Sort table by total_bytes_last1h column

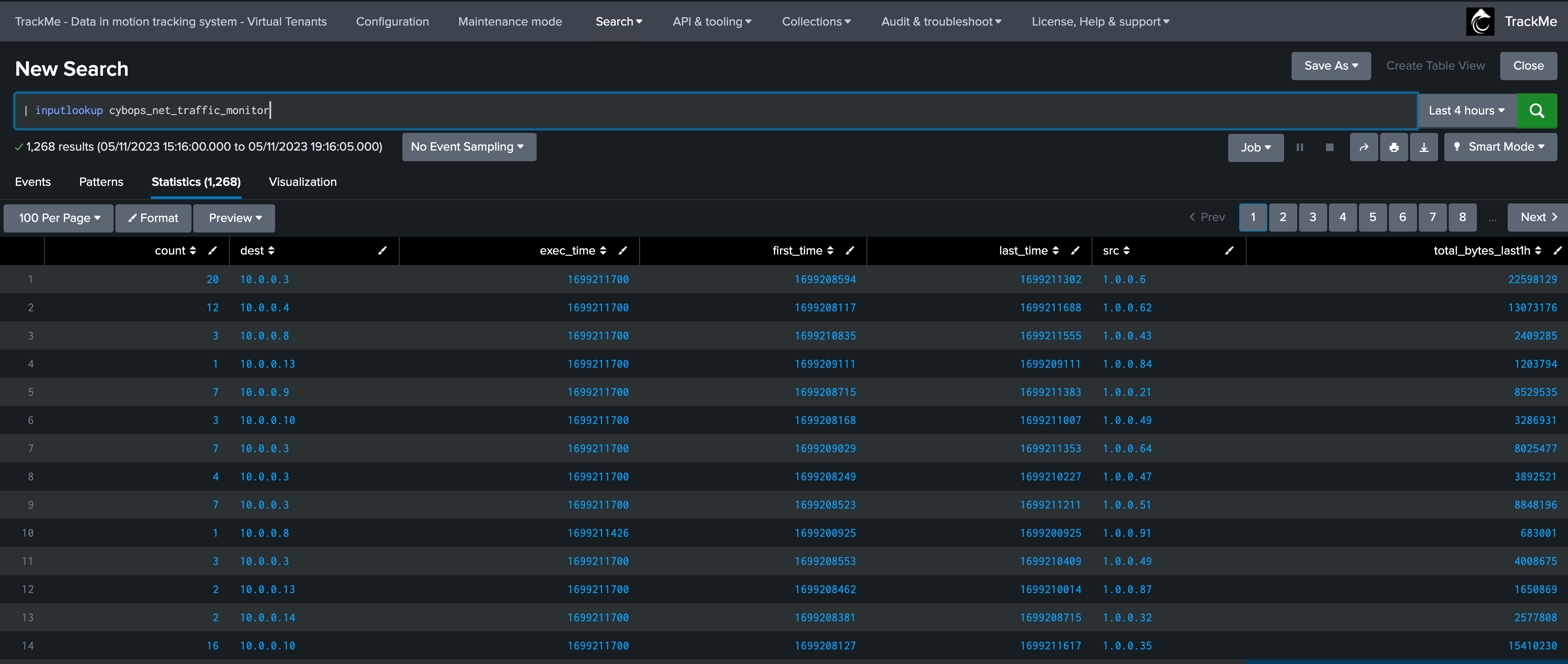click(x=1487, y=250)
